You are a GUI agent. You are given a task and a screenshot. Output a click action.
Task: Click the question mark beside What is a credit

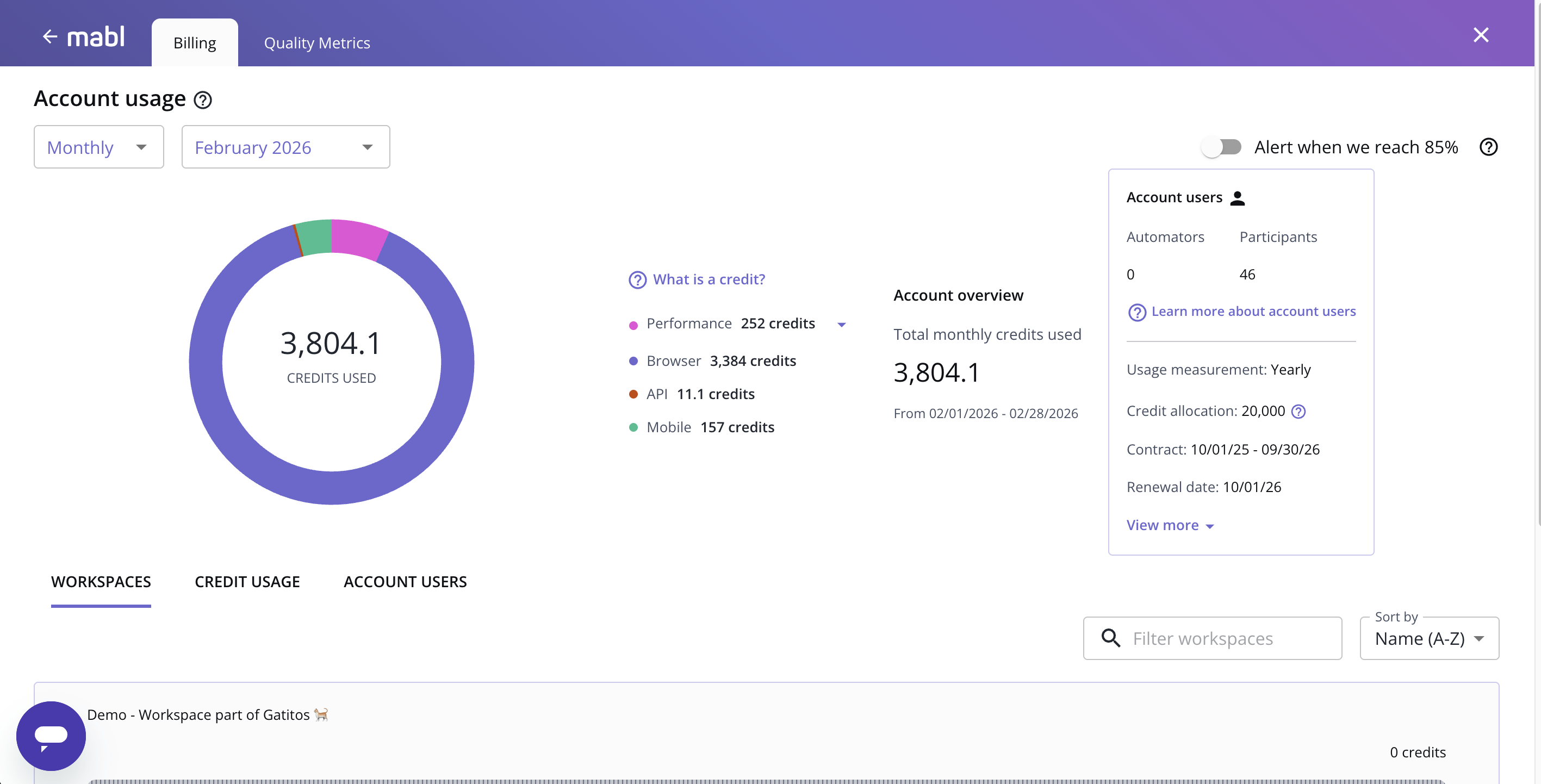(637, 279)
